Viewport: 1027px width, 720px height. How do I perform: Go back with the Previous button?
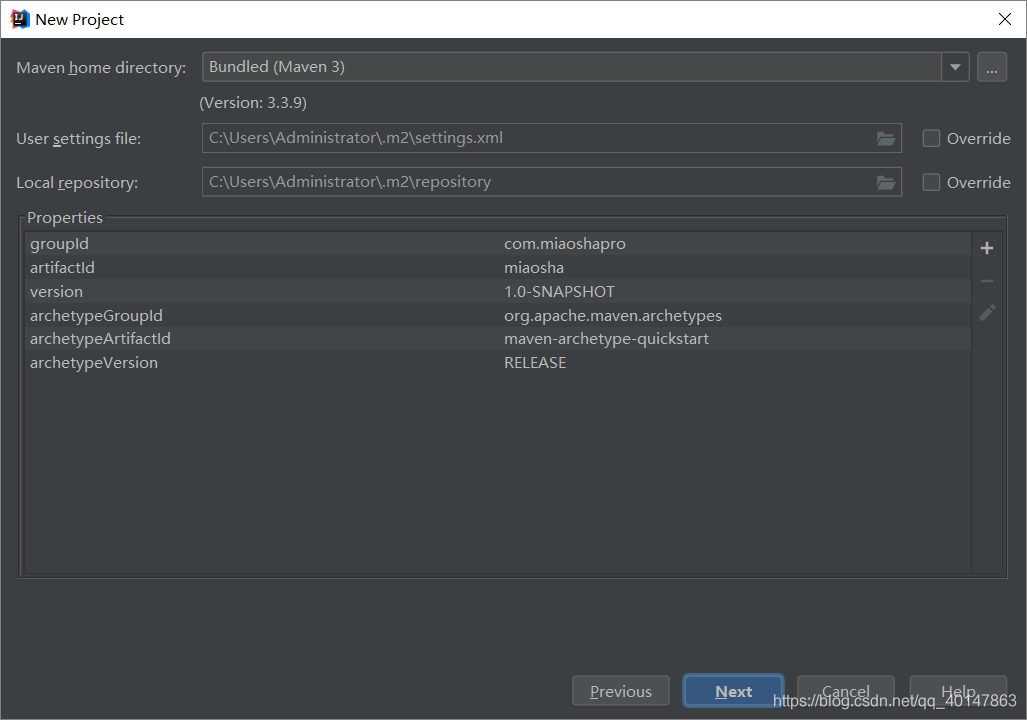(620, 691)
